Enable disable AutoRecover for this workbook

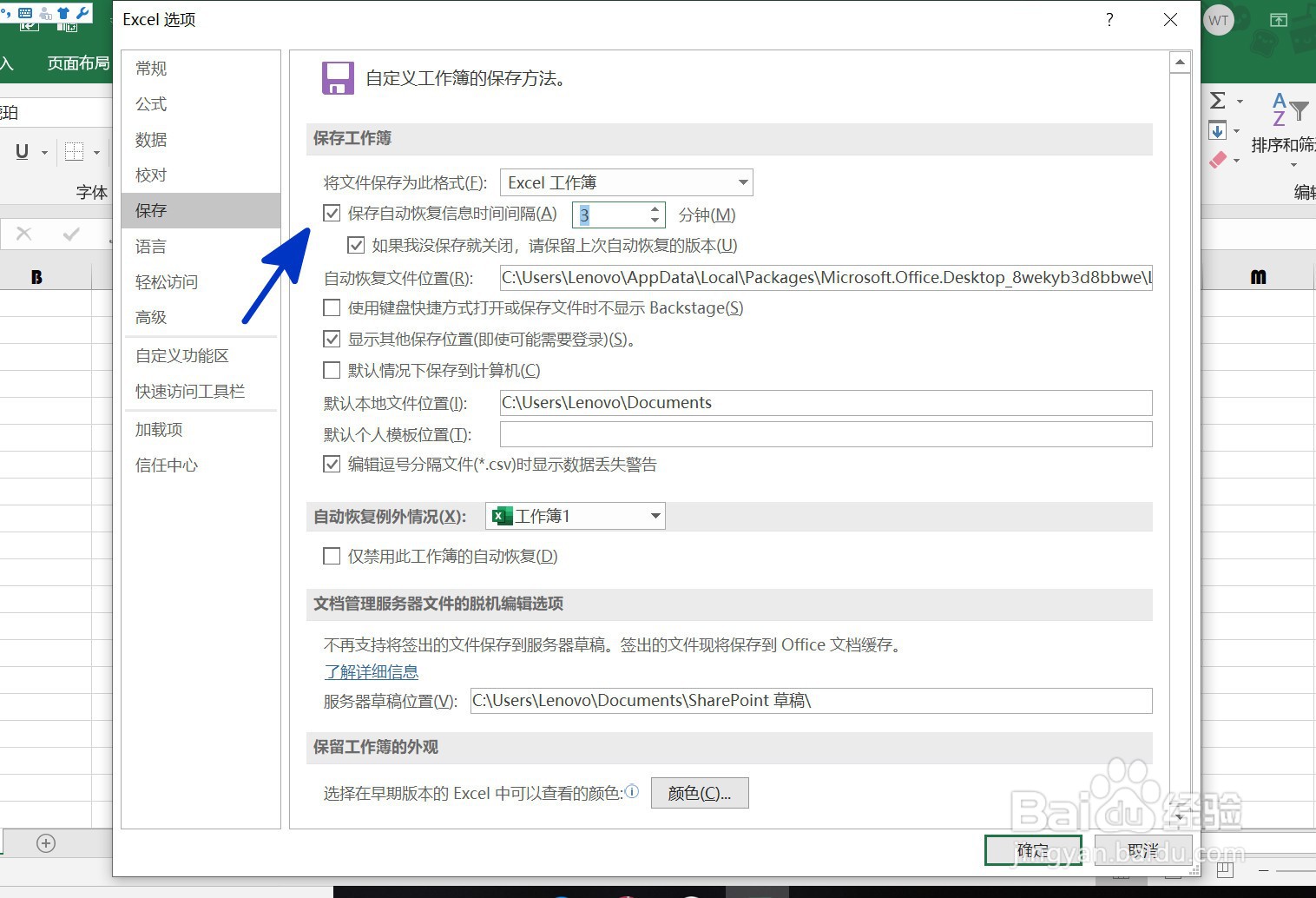(x=332, y=556)
